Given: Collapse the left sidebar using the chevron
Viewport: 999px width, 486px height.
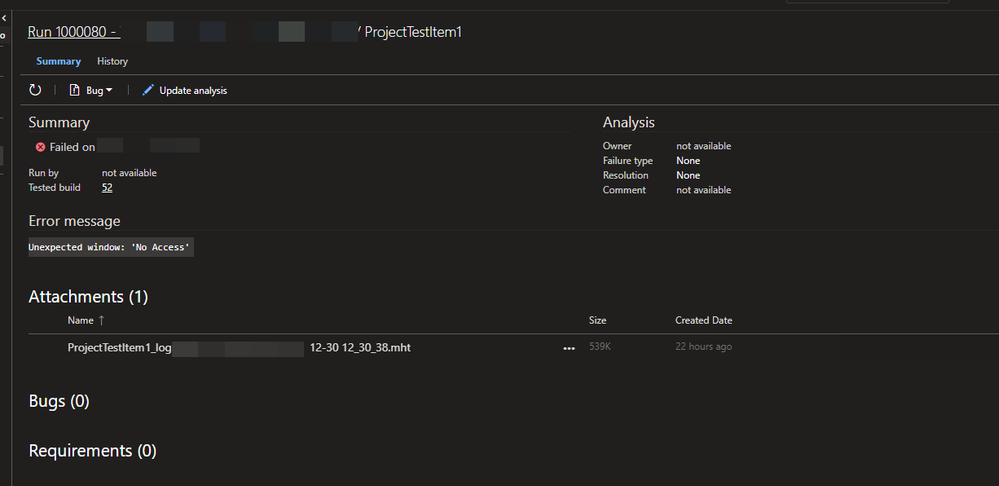Looking at the screenshot, I should tap(4, 17).
